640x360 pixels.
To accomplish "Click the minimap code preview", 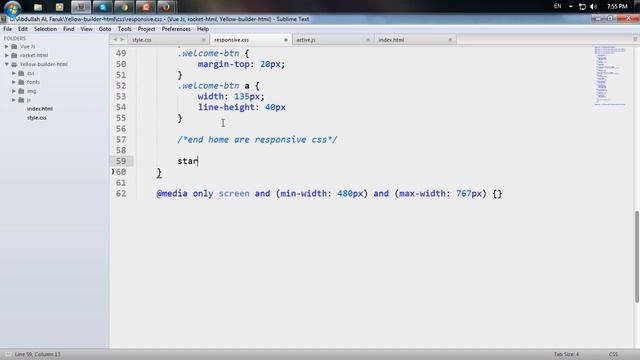I will [610, 76].
